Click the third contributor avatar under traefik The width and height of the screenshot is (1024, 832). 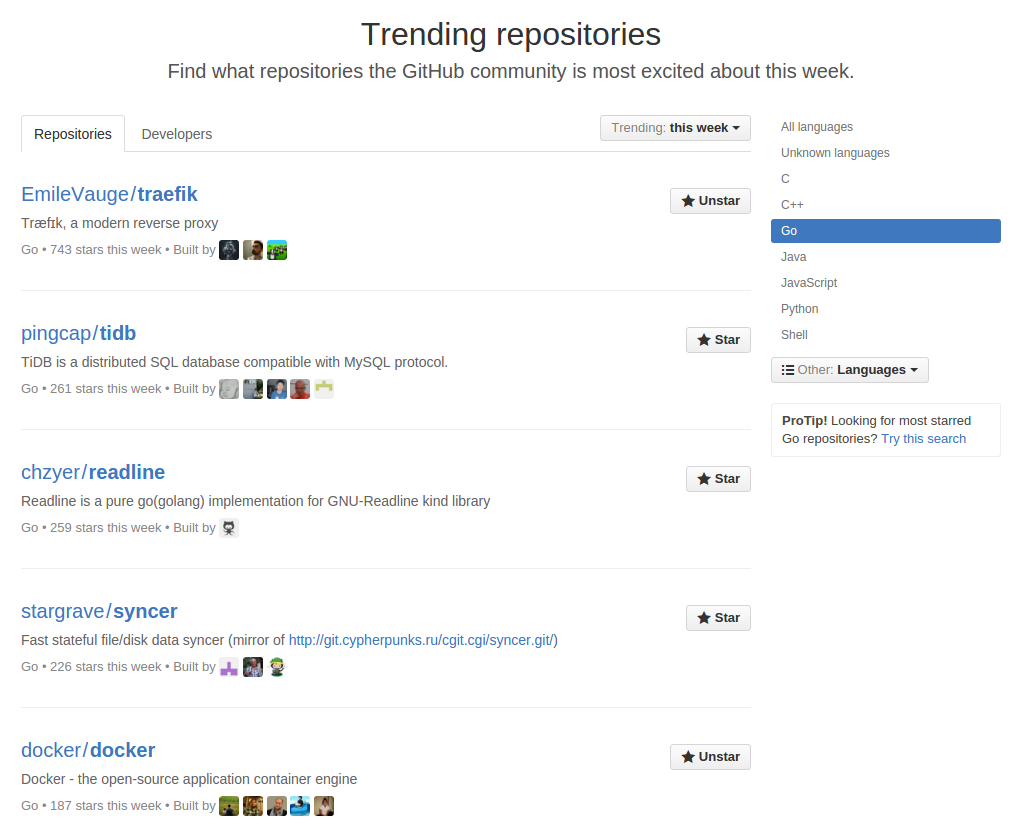(x=277, y=249)
